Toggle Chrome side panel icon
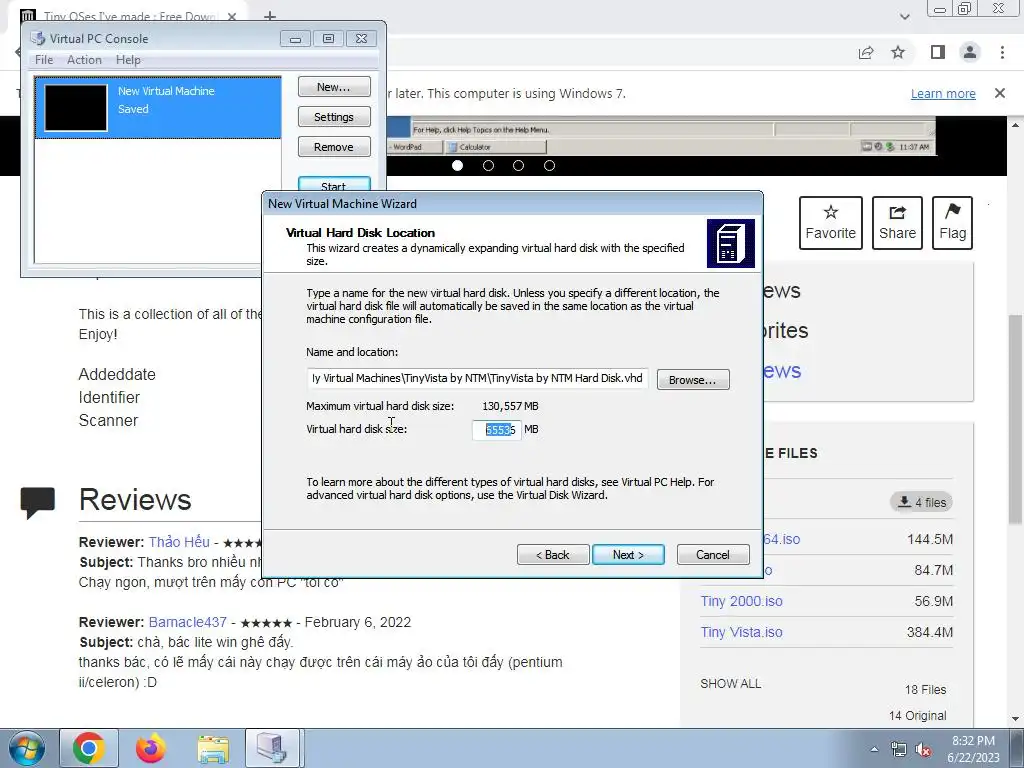1024x768 pixels. tap(938, 52)
